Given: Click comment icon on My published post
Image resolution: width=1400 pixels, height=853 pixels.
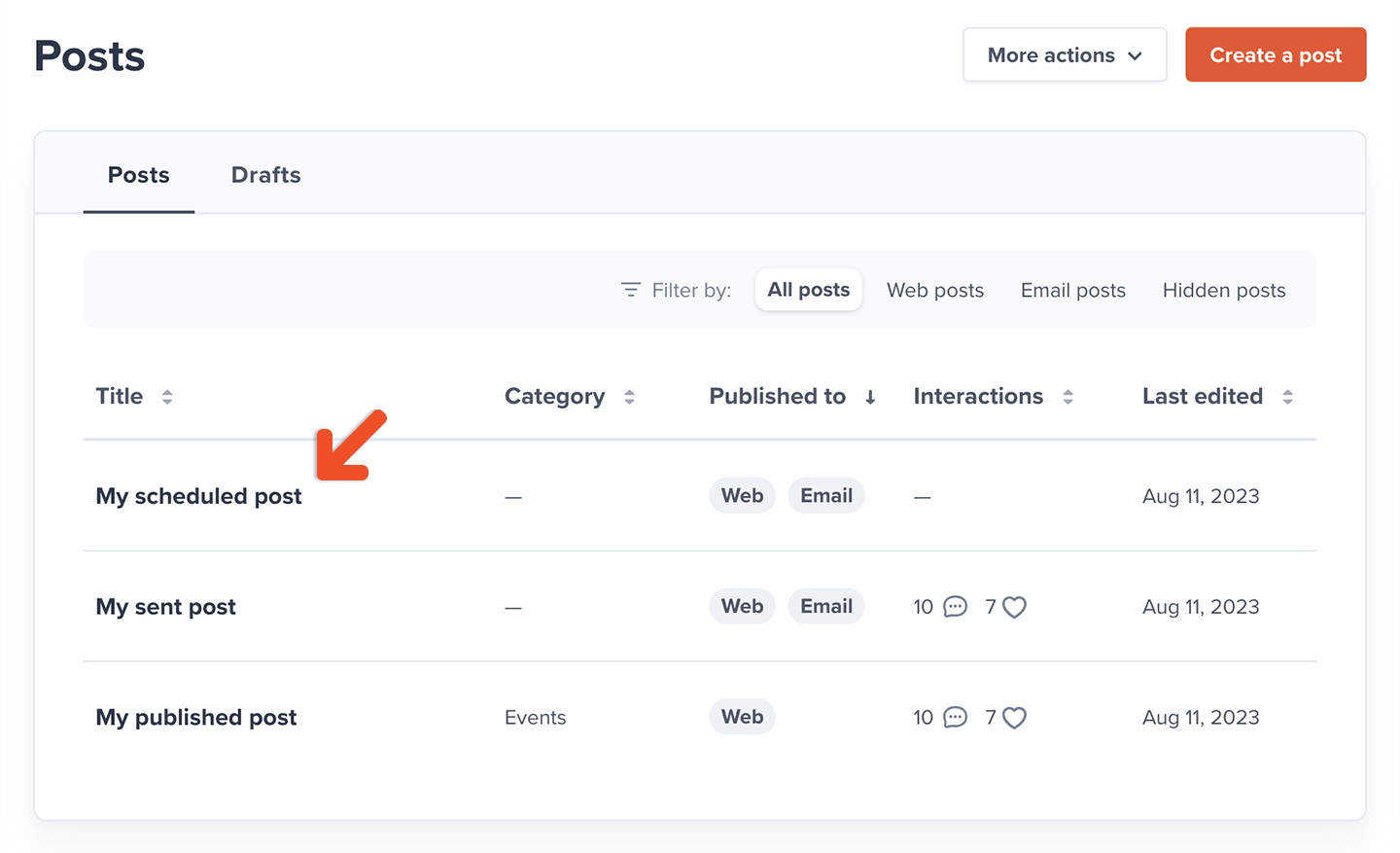Looking at the screenshot, I should (x=956, y=718).
